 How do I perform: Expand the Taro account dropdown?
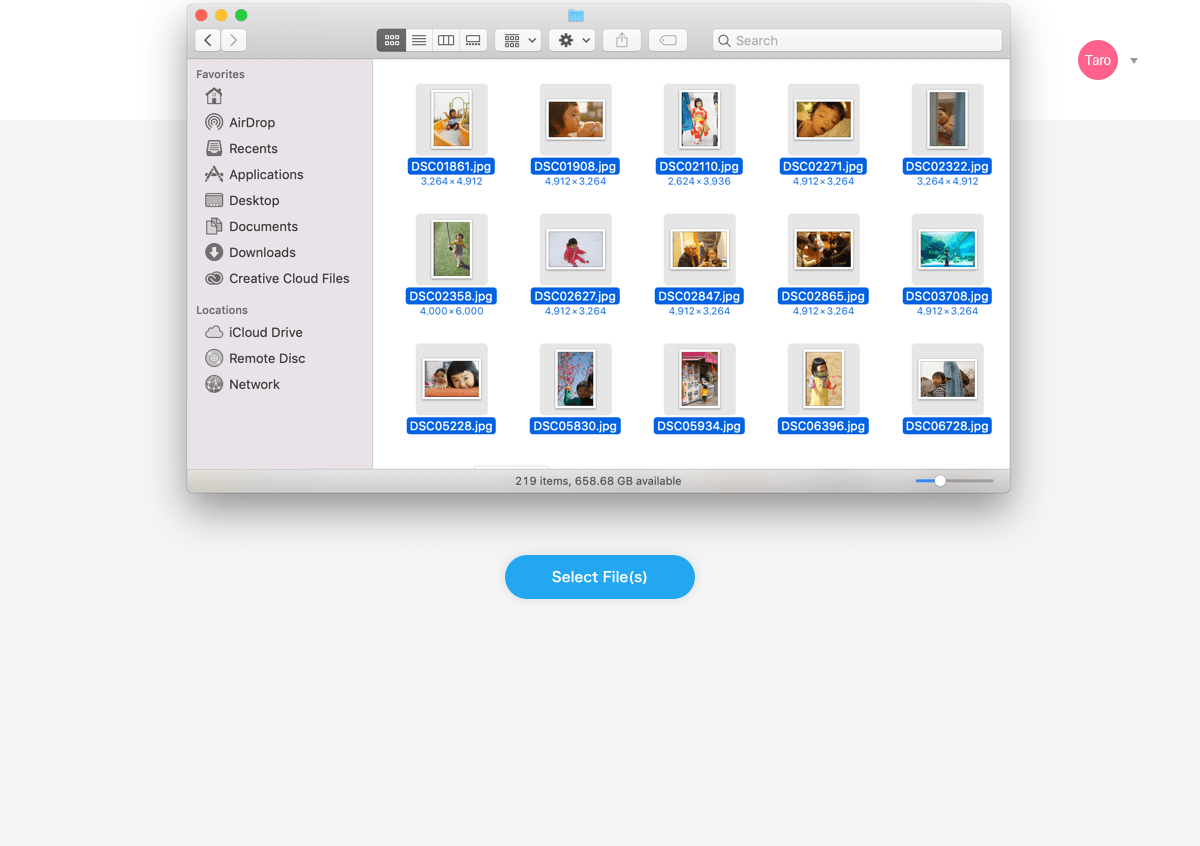(1133, 60)
